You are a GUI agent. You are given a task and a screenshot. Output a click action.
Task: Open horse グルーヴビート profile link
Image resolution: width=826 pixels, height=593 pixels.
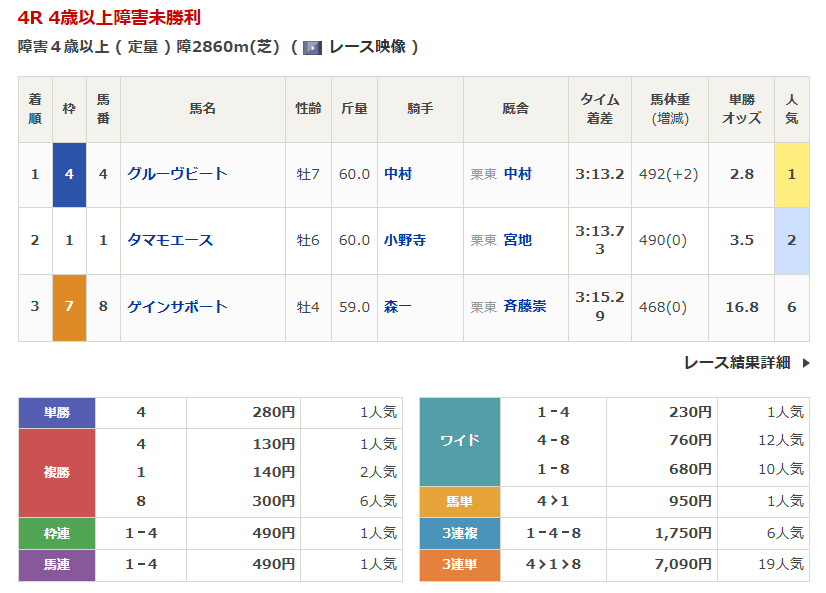(177, 174)
